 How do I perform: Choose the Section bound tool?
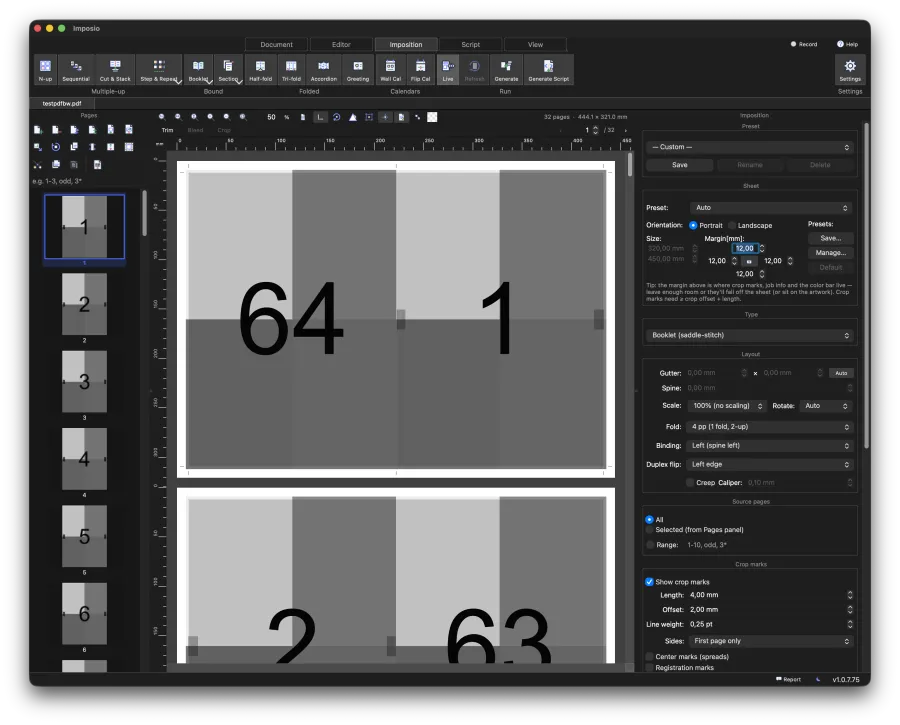point(228,70)
